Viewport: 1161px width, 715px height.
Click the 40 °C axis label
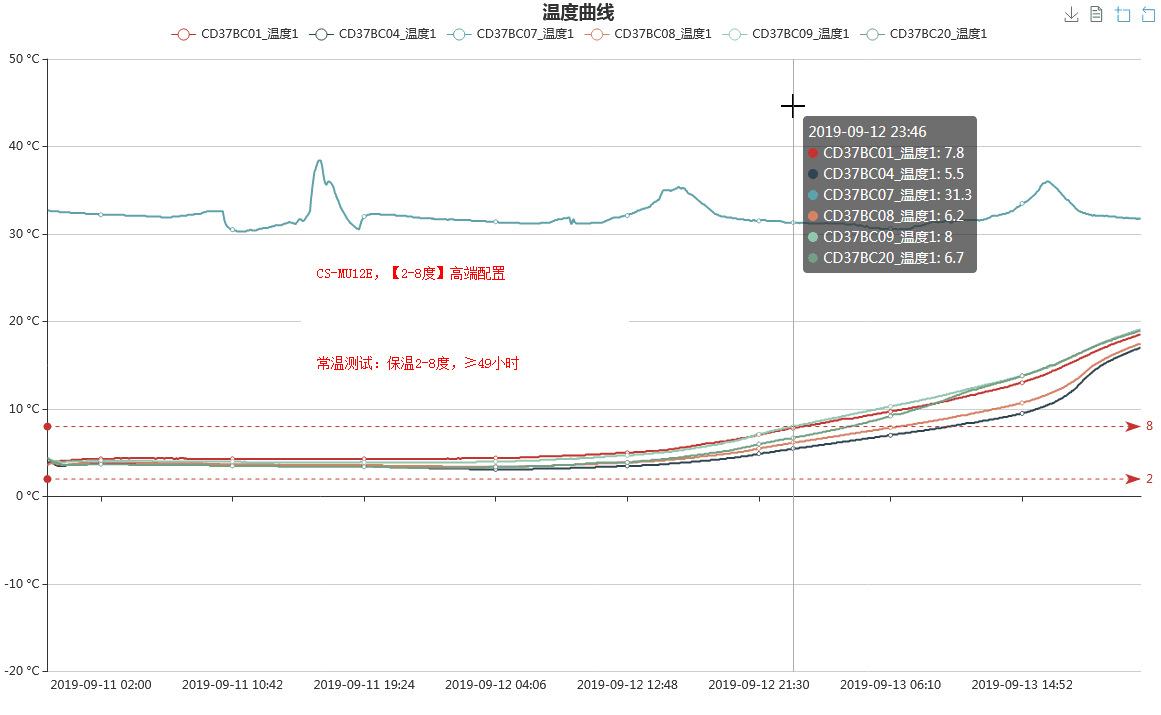[24, 147]
